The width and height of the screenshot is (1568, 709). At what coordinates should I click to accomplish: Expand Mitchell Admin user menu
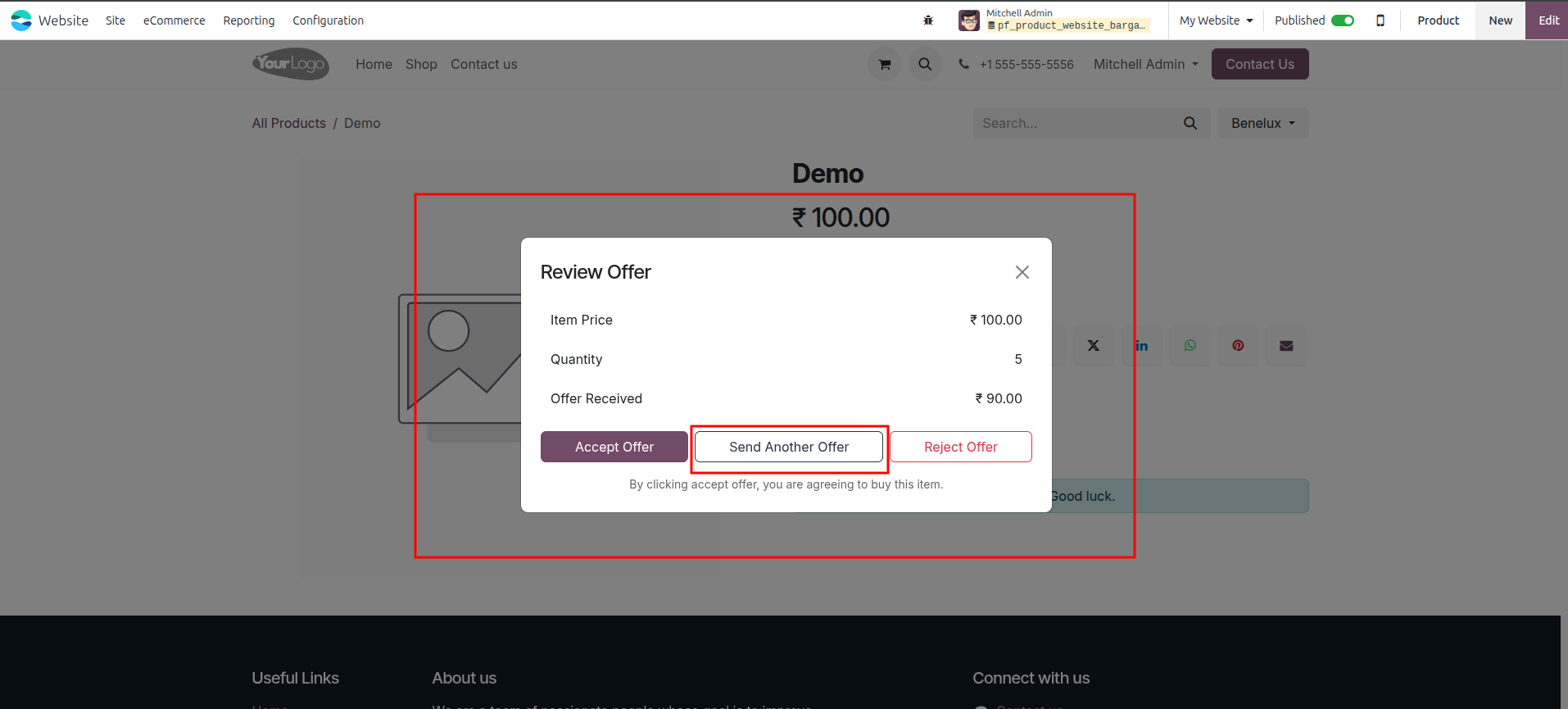coord(1146,64)
